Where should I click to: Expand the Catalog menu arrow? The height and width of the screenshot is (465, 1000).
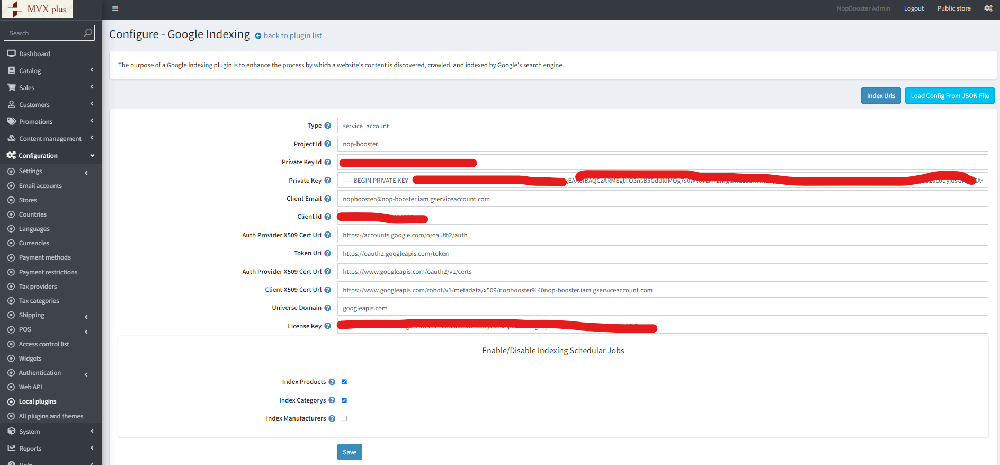pyautogui.click(x=92, y=70)
